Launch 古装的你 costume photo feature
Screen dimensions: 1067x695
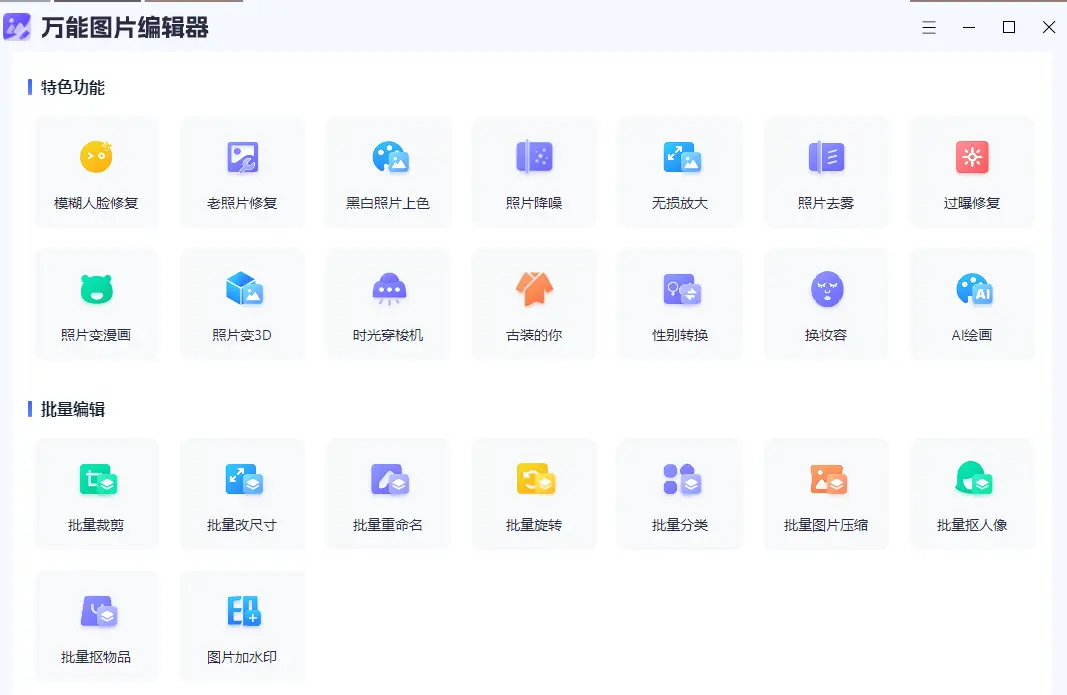[534, 303]
